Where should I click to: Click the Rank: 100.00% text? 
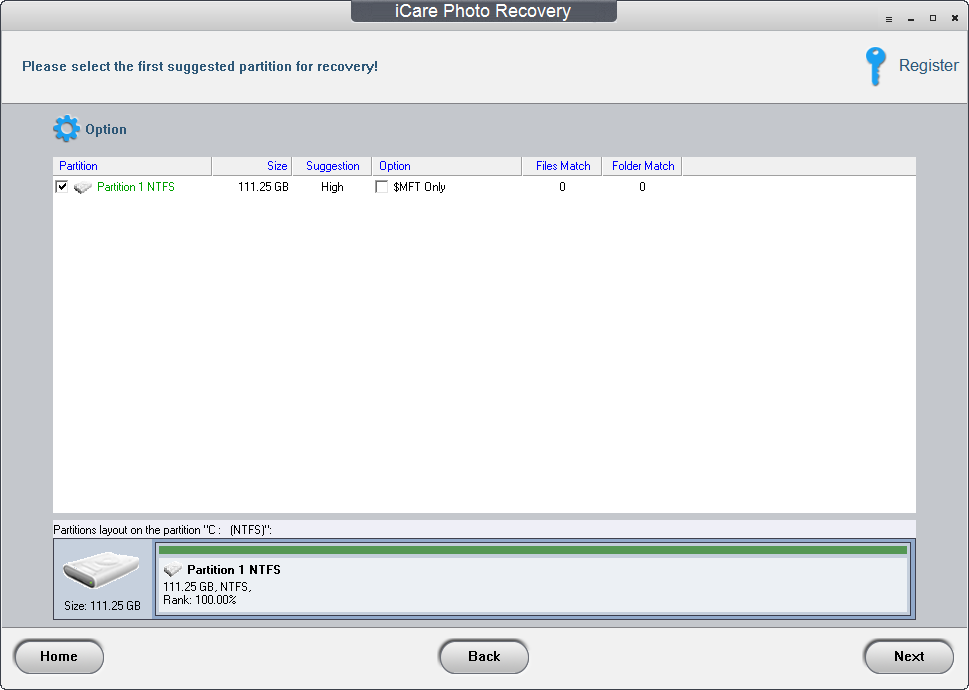tap(200, 600)
